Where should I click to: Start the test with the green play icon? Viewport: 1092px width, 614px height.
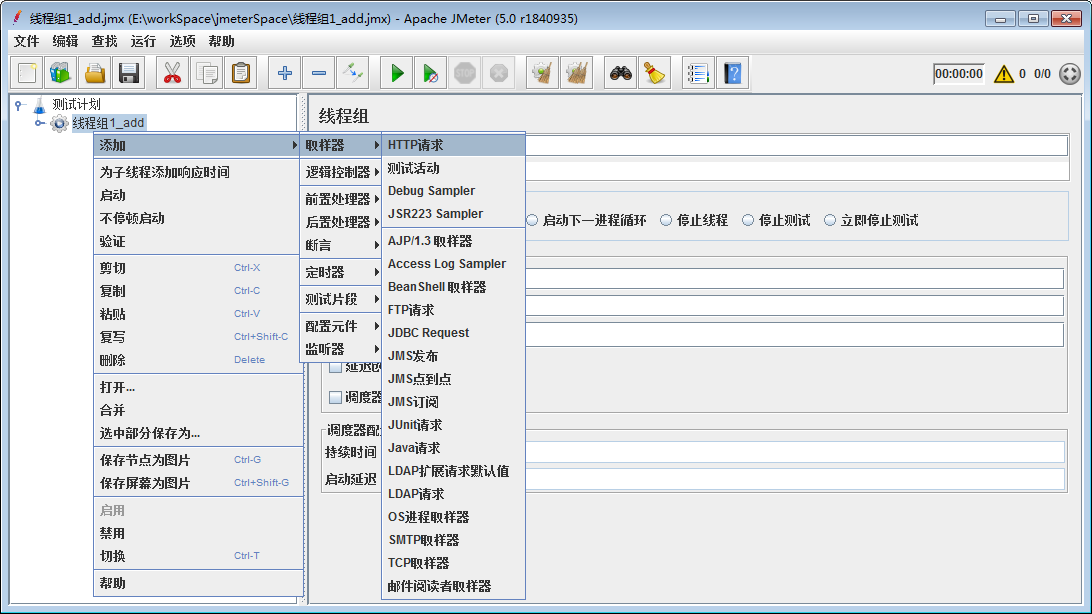397,73
